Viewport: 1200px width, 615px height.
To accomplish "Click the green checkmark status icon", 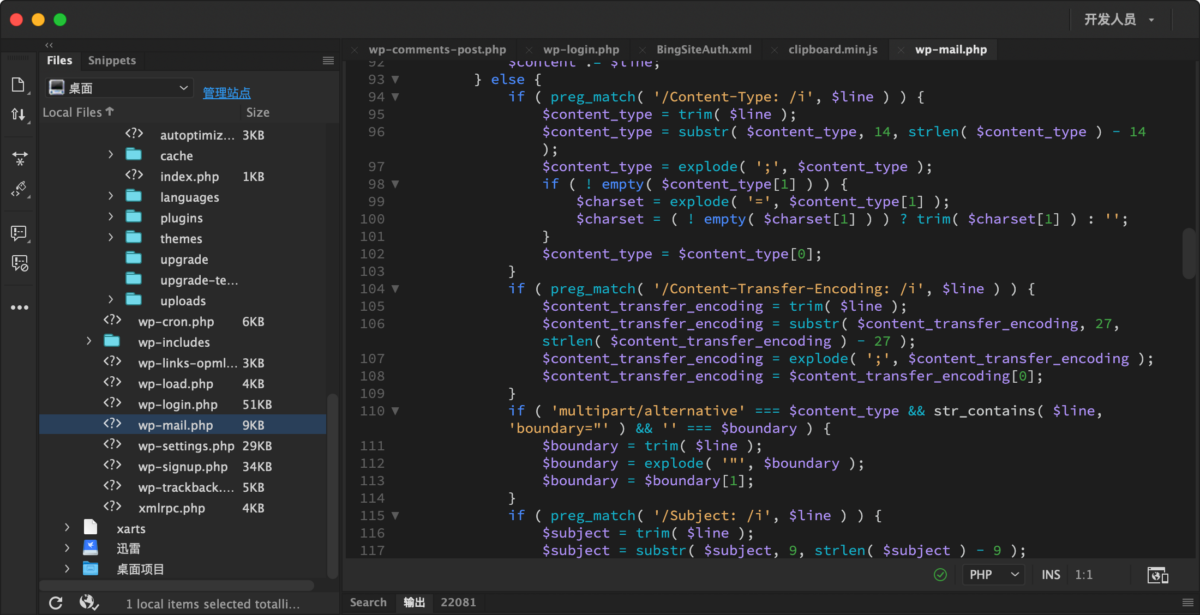I will pos(940,575).
